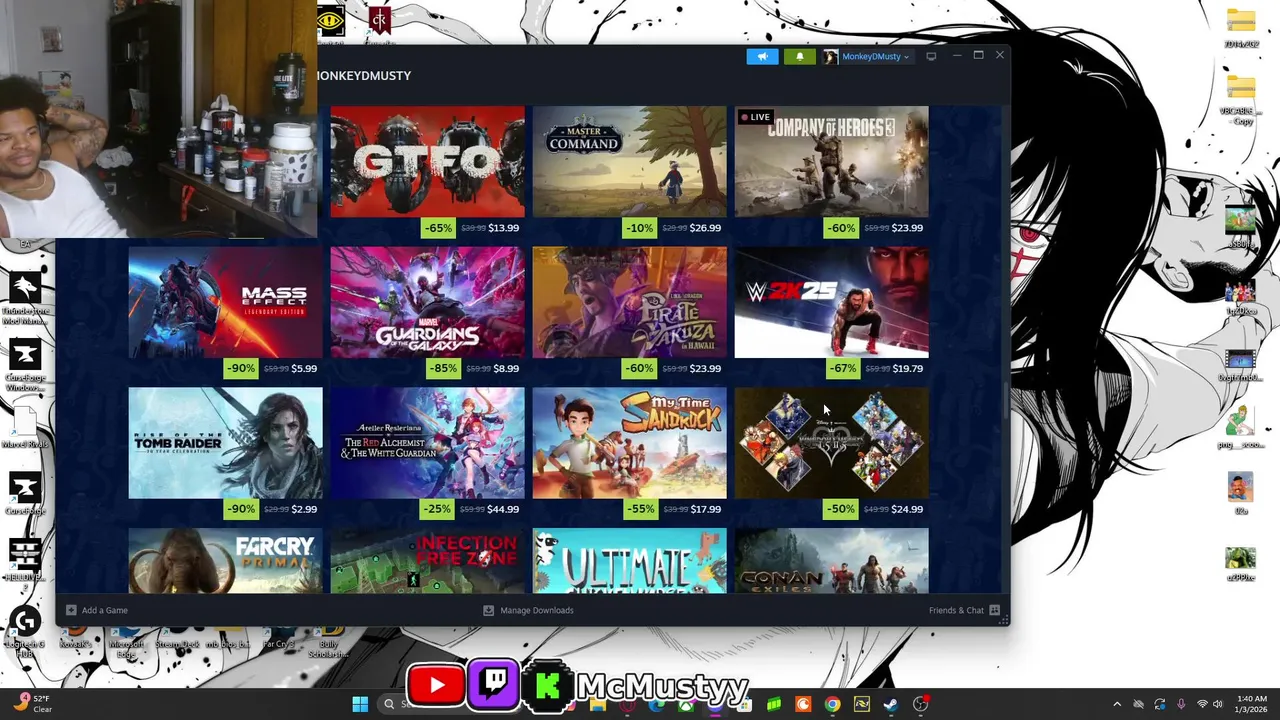1280x720 pixels.
Task: Click the $2.99 Tomb Raider price
Action: [x=304, y=510]
